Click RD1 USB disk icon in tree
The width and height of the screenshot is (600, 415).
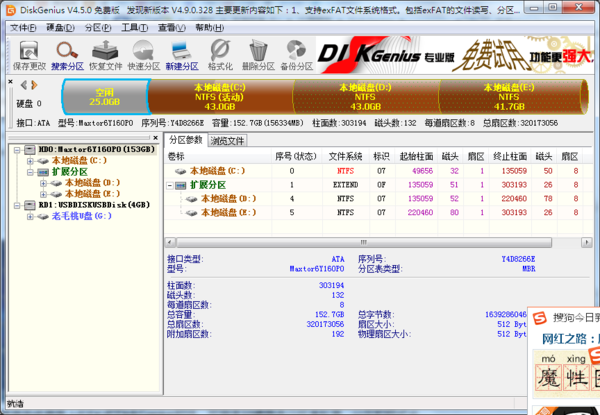click(x=30, y=205)
